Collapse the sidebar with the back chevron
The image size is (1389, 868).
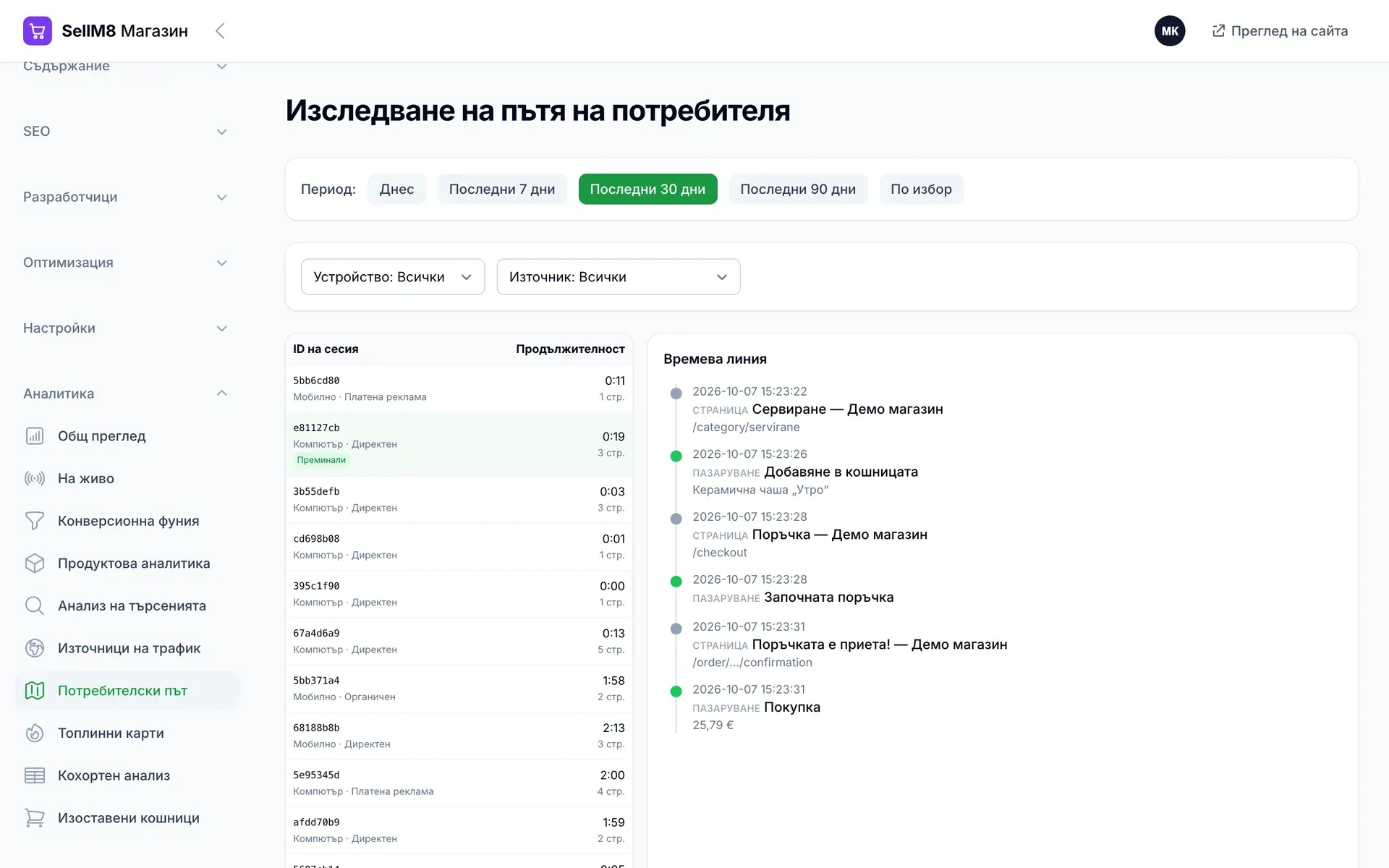pyautogui.click(x=221, y=31)
